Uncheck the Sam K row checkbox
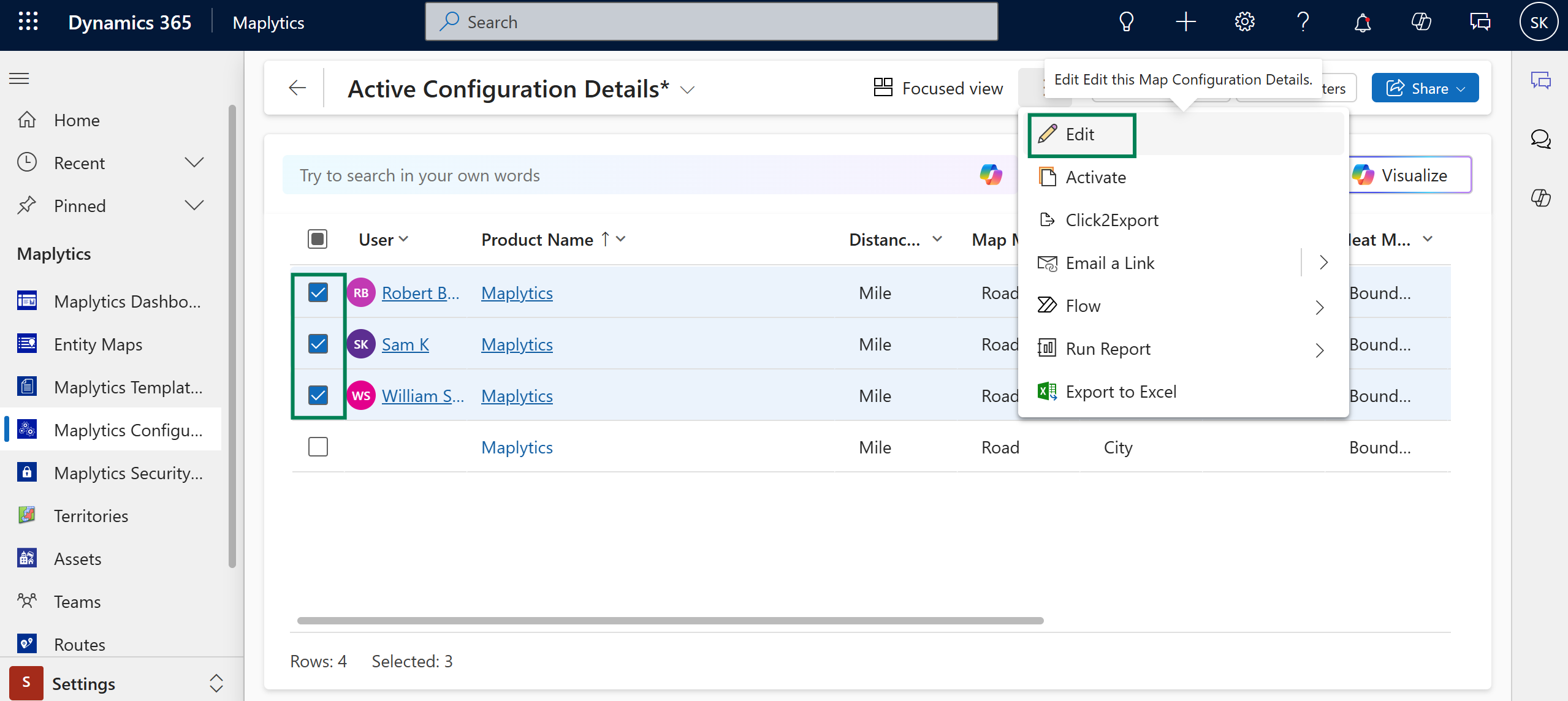Image resolution: width=1568 pixels, height=701 pixels. [318, 344]
